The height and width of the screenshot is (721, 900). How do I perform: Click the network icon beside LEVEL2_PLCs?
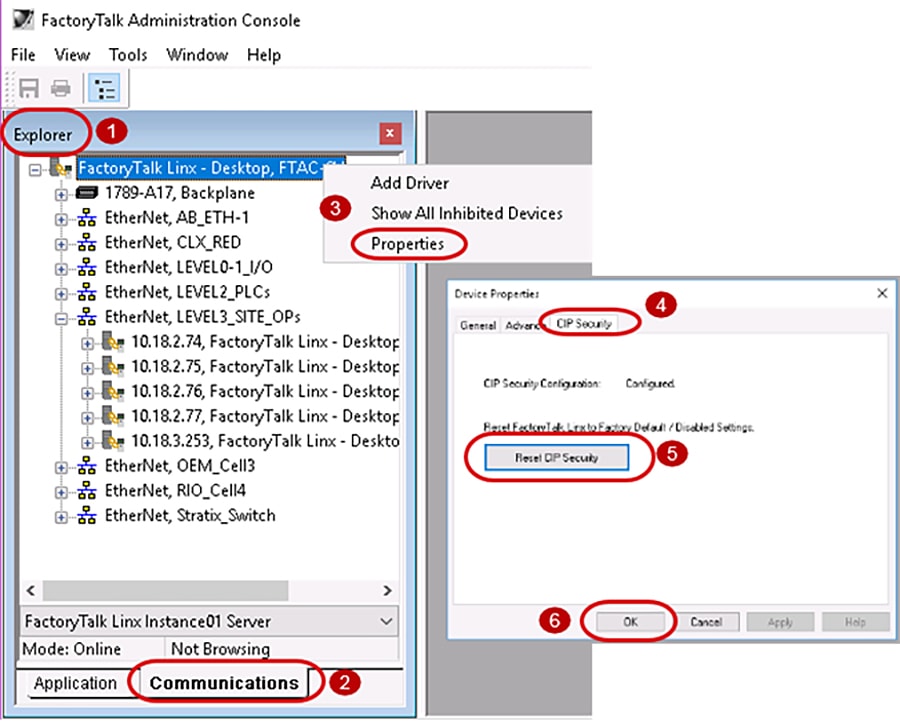click(x=87, y=292)
